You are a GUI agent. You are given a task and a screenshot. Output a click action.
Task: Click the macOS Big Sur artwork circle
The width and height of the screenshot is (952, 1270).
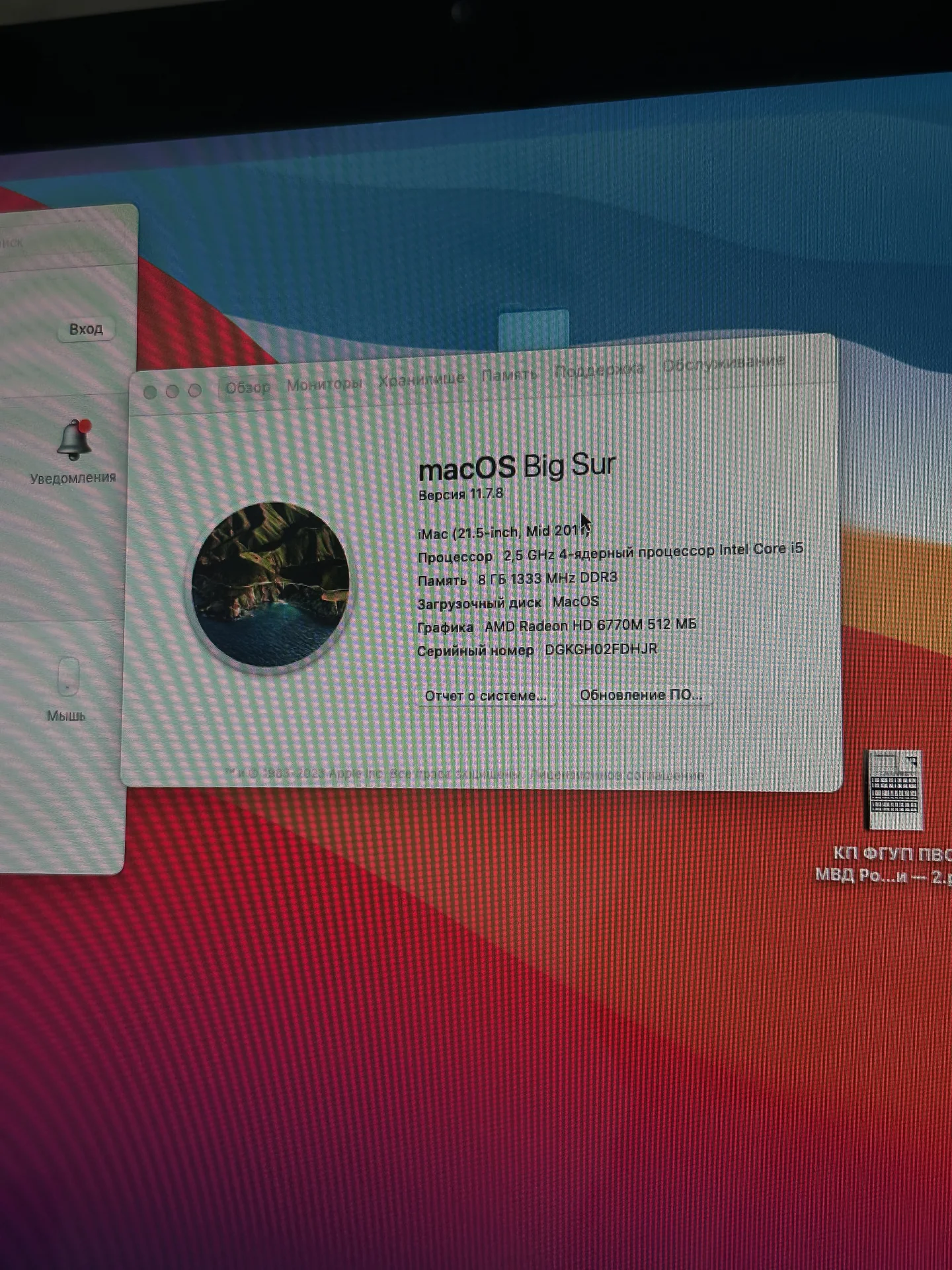270,585
